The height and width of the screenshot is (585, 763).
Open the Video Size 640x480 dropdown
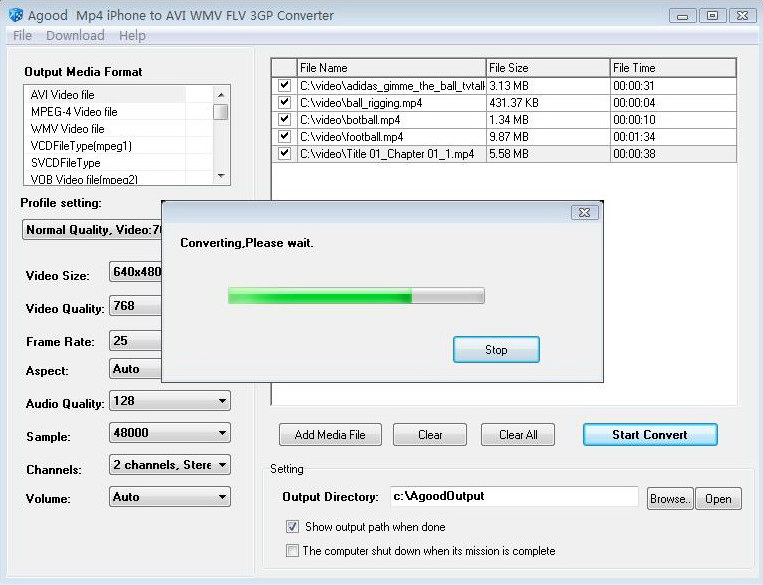(x=135, y=272)
